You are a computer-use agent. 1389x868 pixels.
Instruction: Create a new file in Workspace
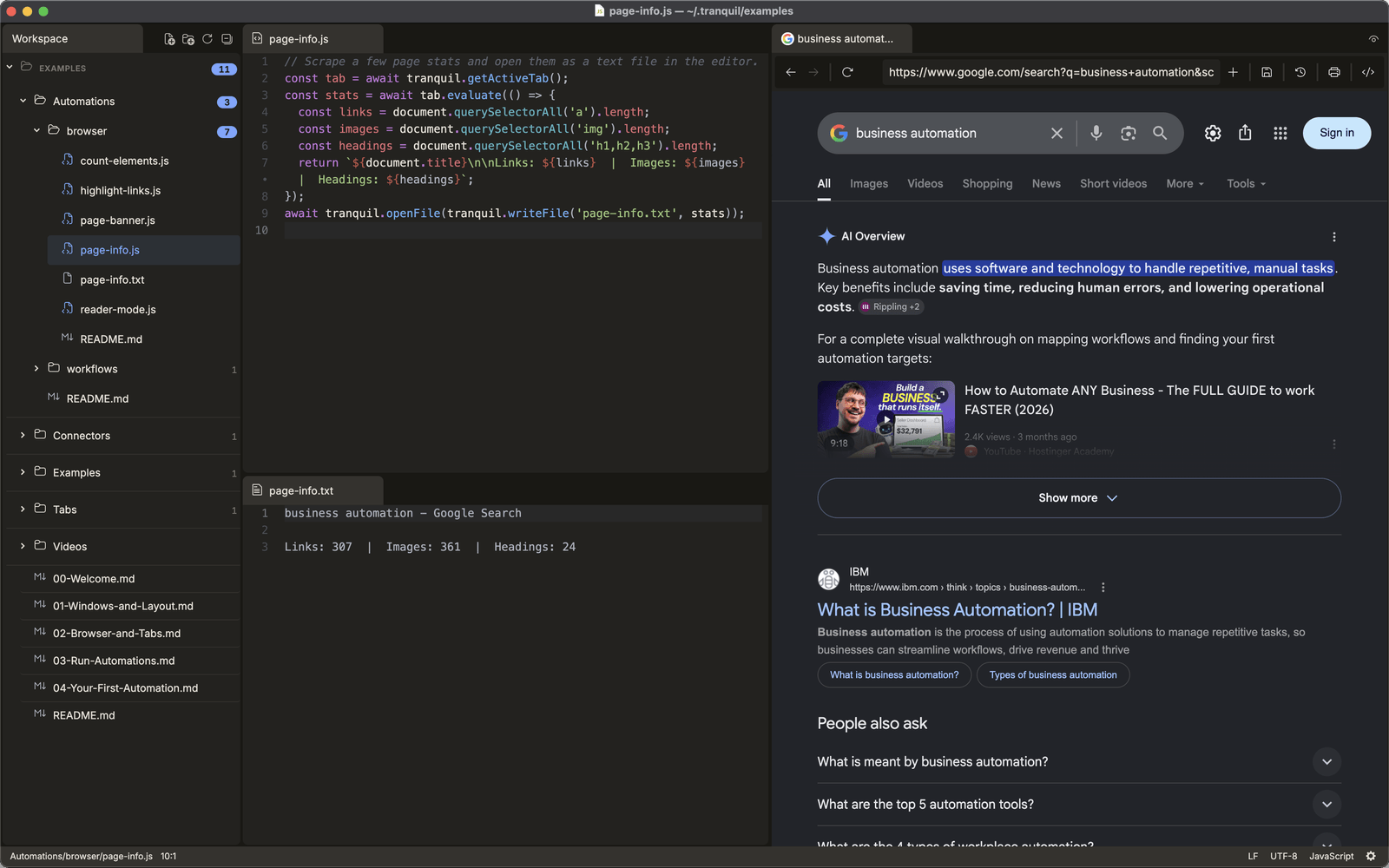click(x=169, y=39)
